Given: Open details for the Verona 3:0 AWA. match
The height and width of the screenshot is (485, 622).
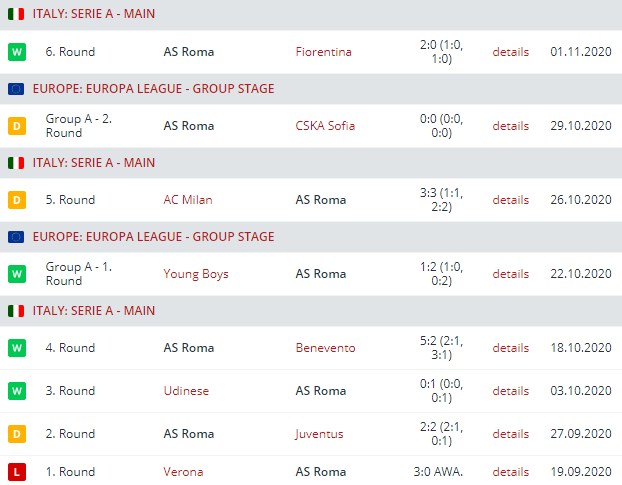Looking at the screenshot, I should (510, 472).
